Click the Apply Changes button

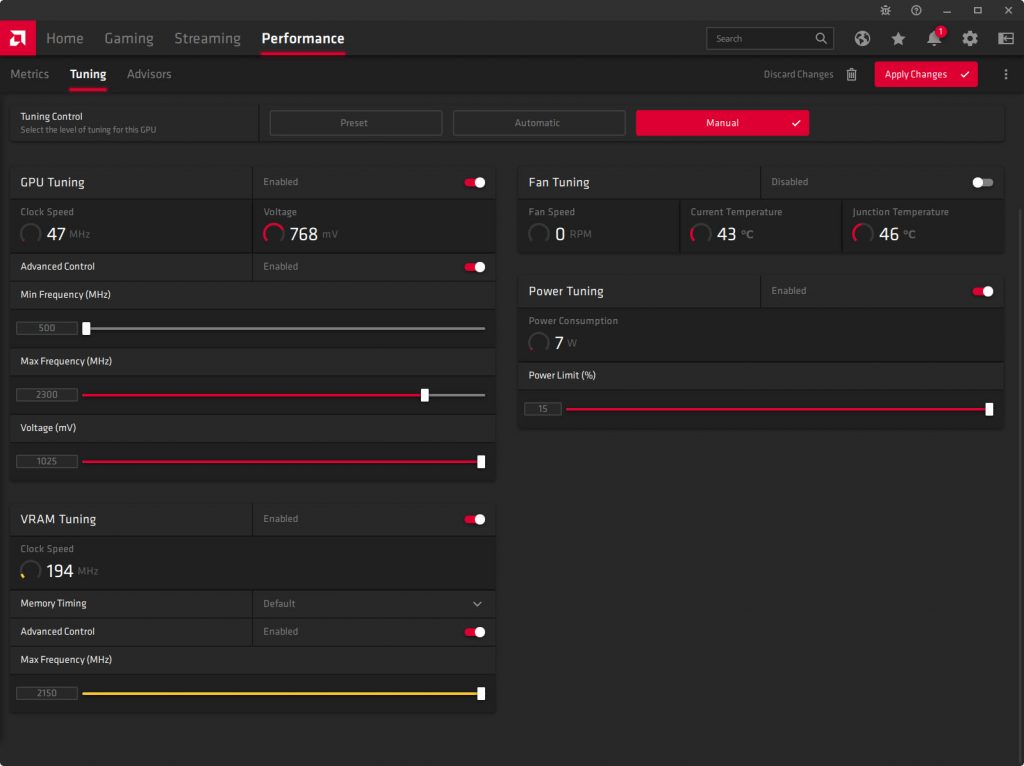point(925,74)
